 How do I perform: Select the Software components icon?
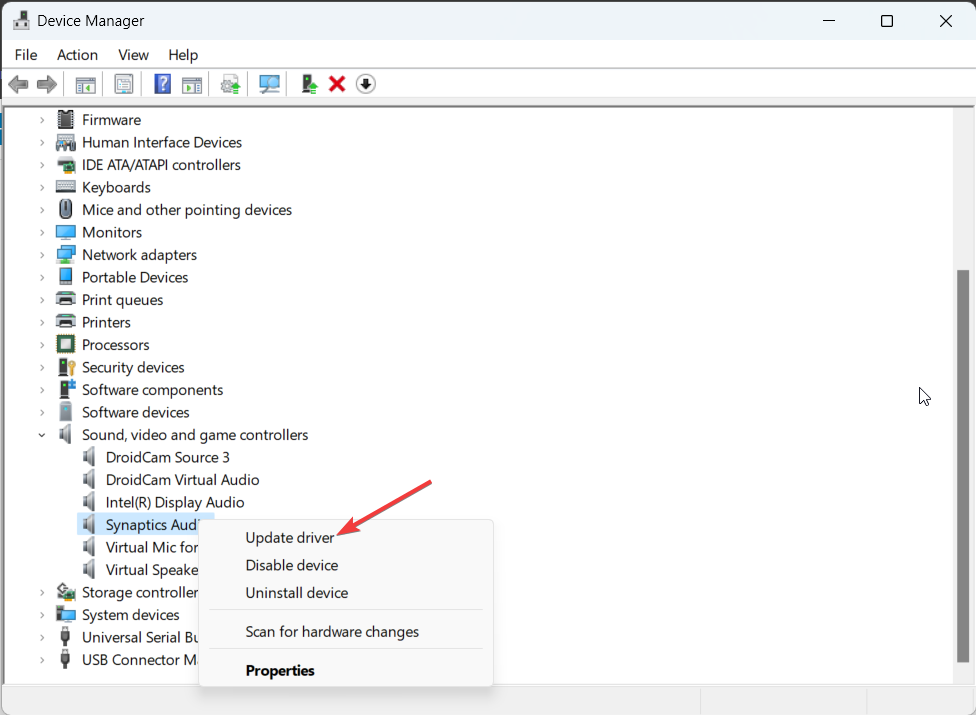click(x=67, y=390)
